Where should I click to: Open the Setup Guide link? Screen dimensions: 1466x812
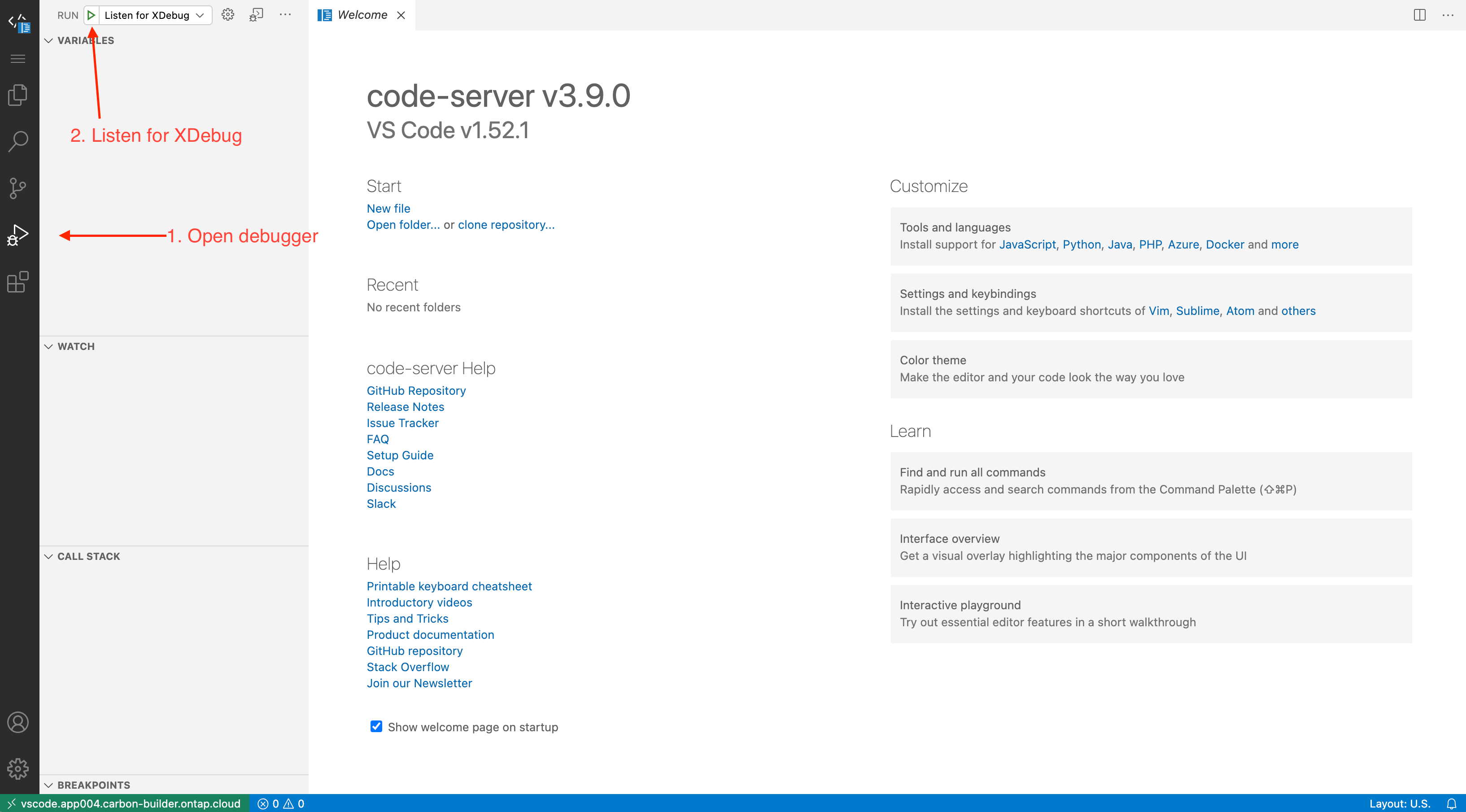[400, 455]
